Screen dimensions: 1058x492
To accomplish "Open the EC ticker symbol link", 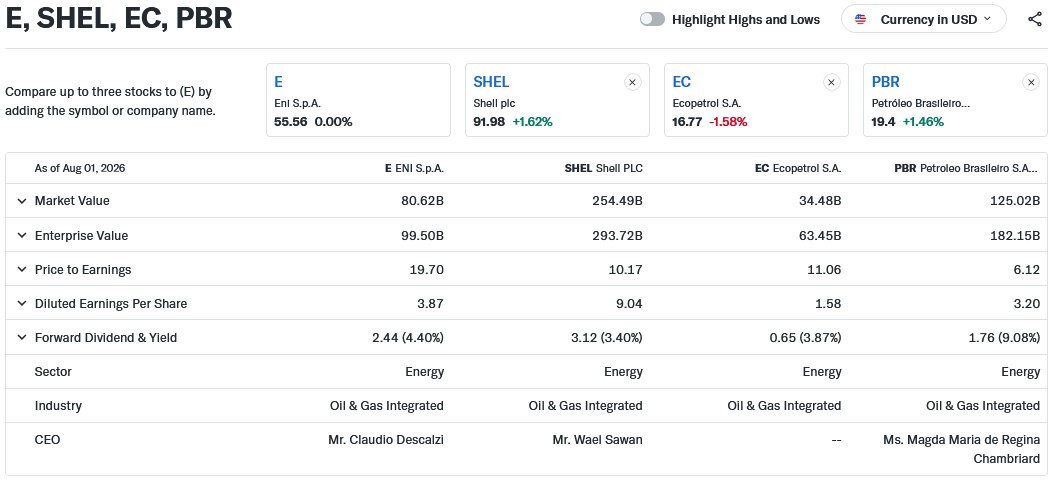I will [681, 82].
